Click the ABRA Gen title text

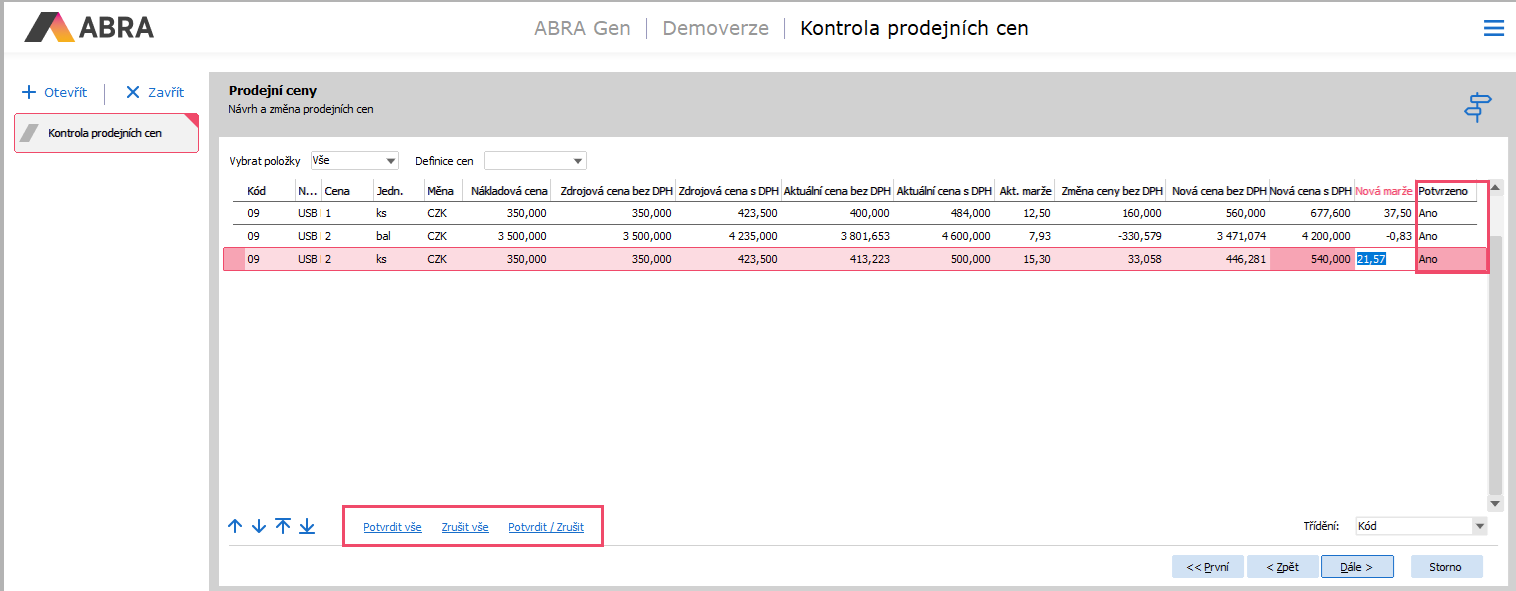(x=583, y=28)
